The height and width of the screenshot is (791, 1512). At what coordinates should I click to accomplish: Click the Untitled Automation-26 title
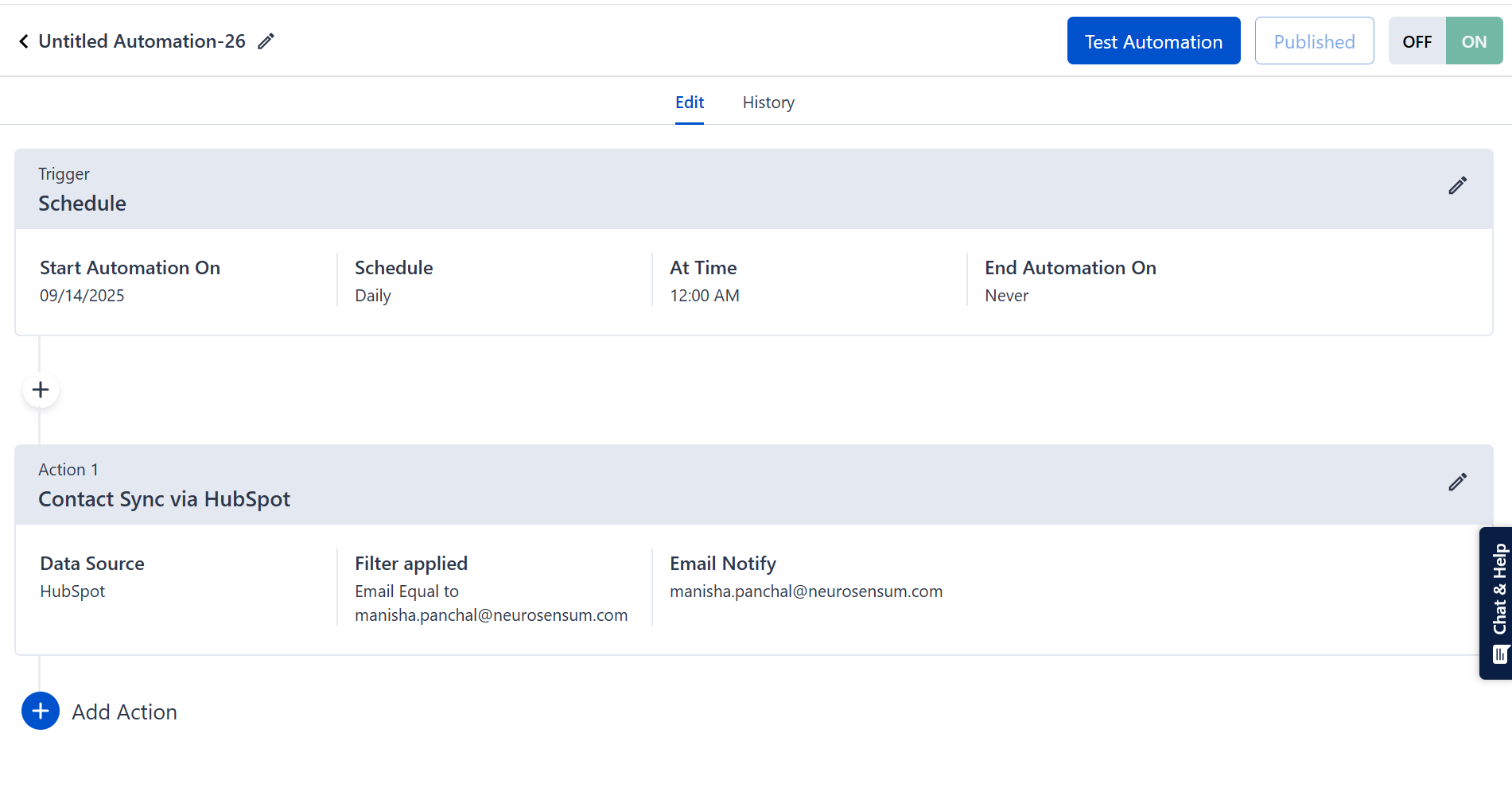tap(142, 41)
